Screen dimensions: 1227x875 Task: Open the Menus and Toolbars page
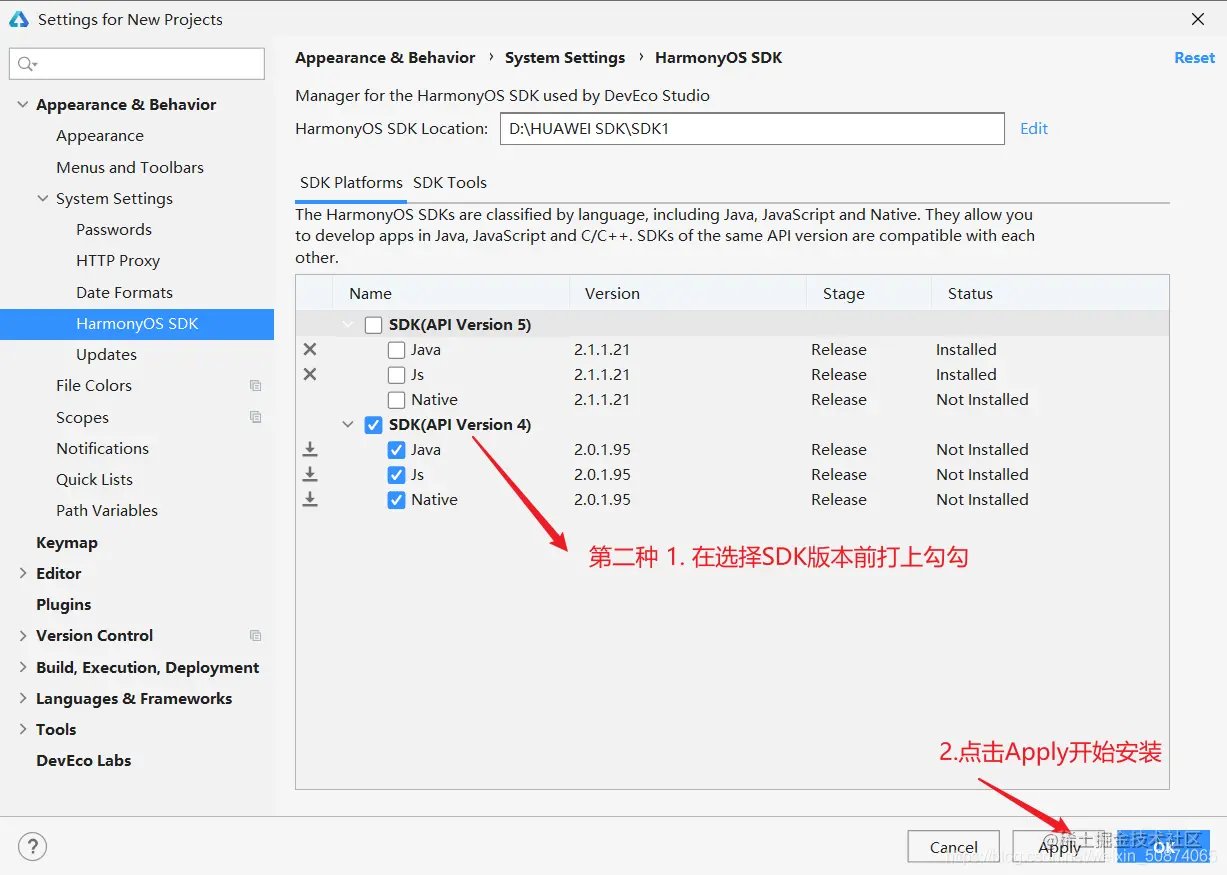point(130,167)
